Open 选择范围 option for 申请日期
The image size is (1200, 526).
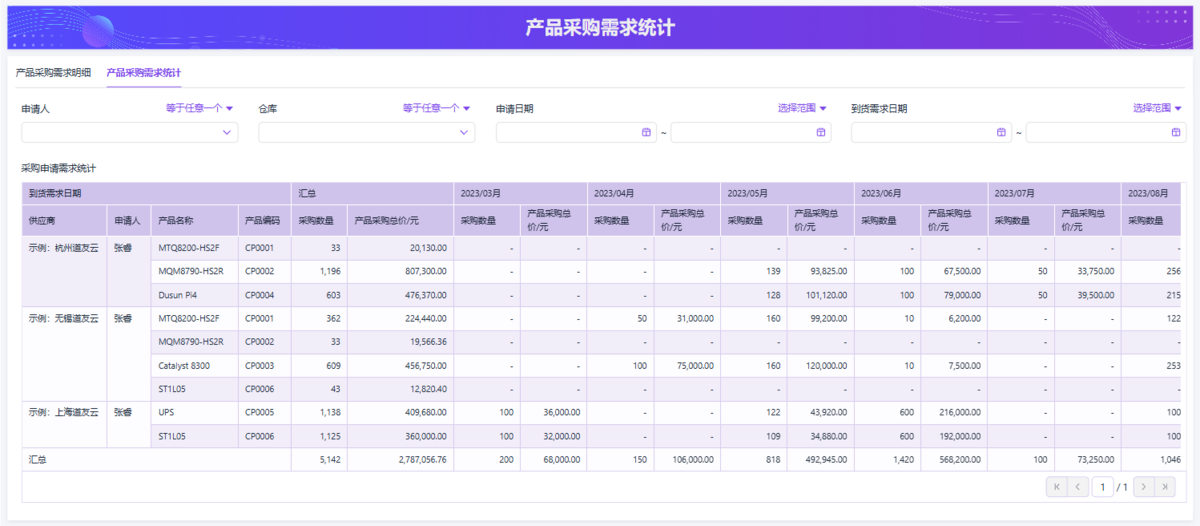(x=802, y=108)
